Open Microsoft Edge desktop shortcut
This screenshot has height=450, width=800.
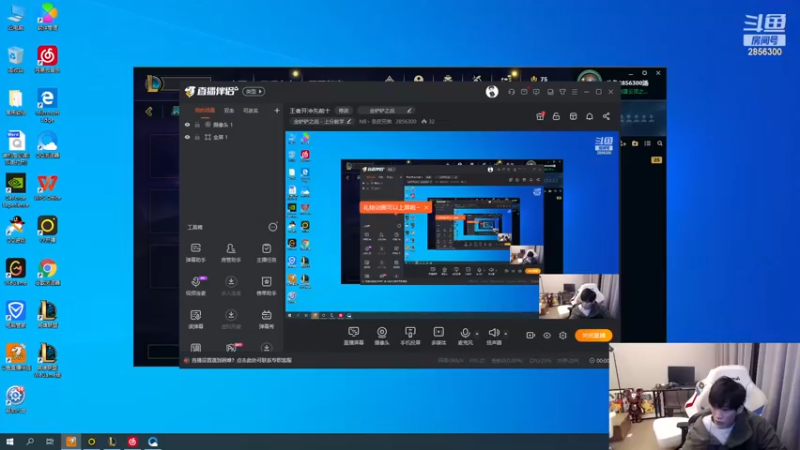47,105
